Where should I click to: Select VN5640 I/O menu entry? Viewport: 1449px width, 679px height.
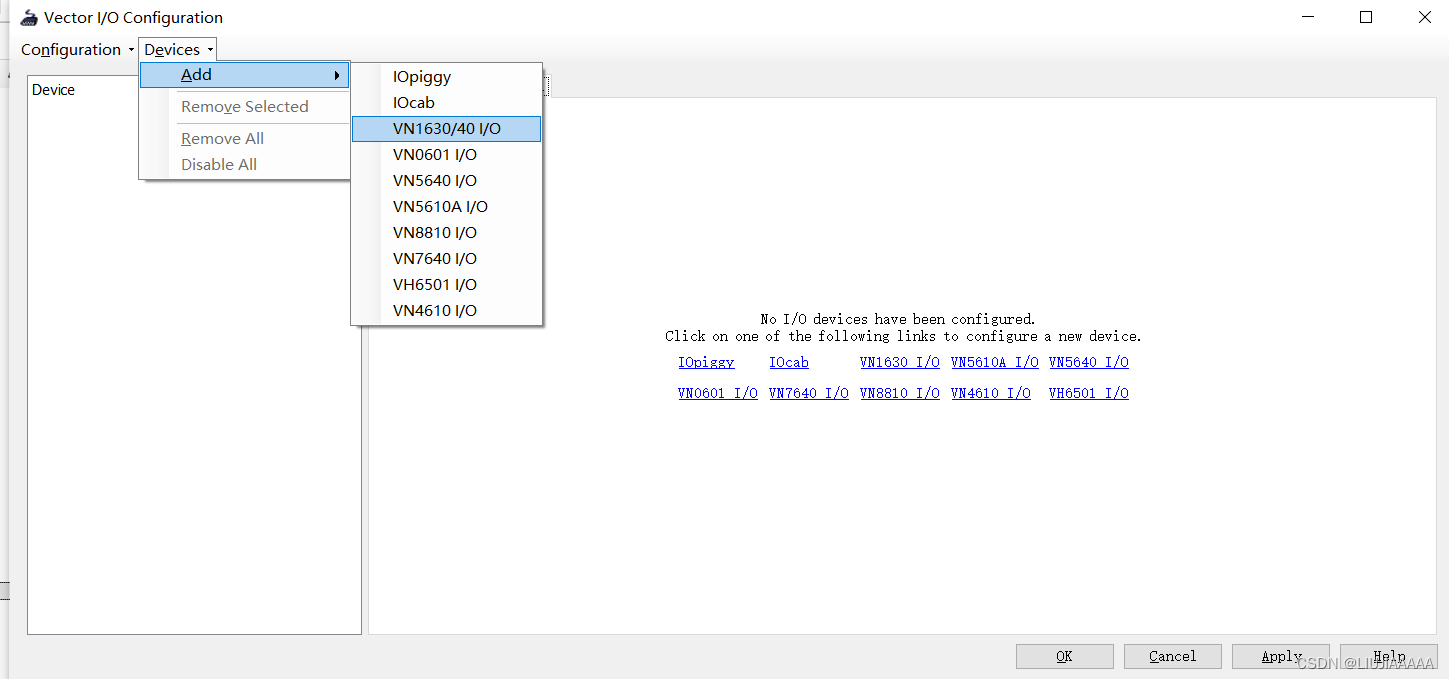point(446,181)
